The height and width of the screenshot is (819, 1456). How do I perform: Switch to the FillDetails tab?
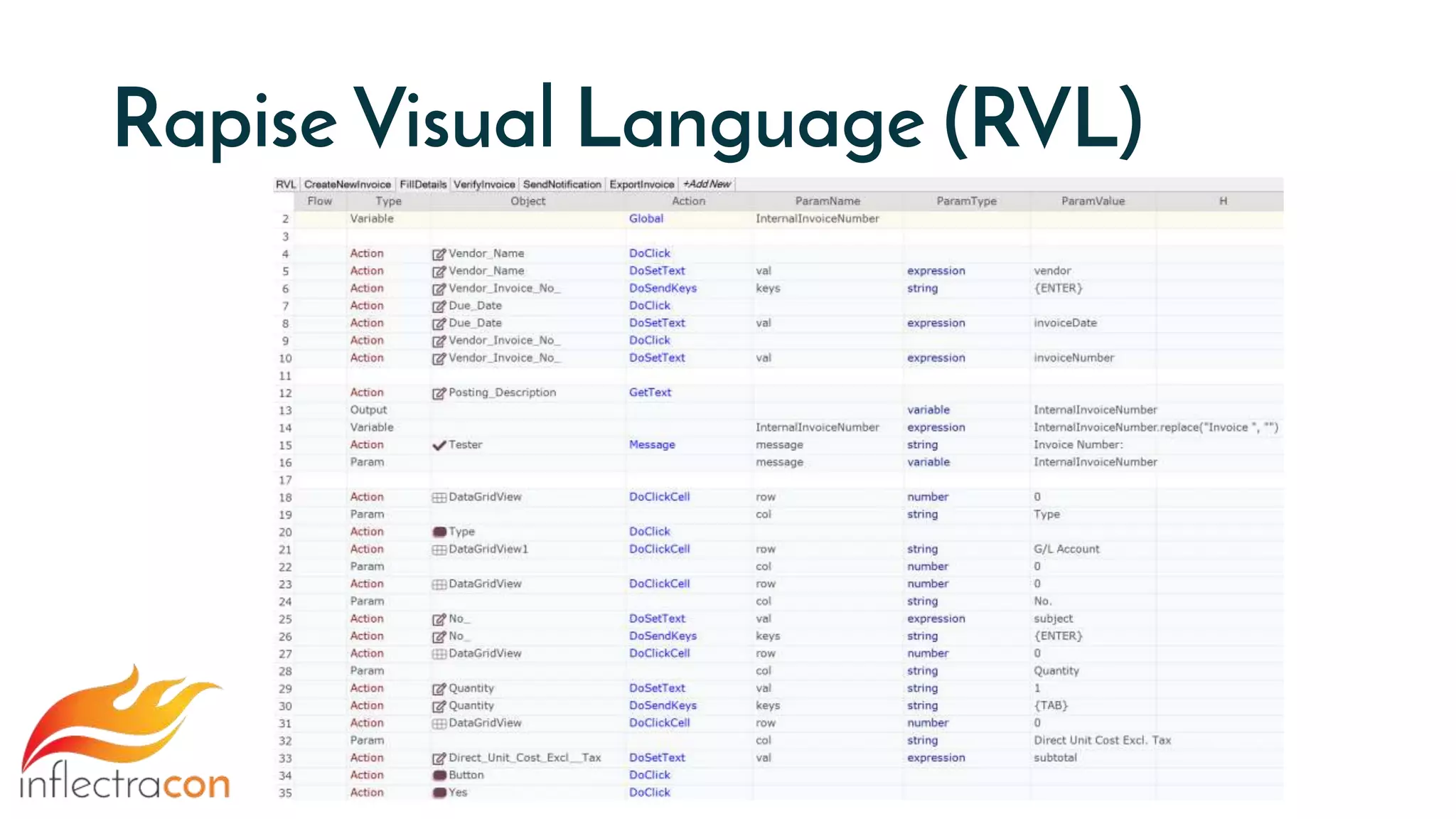423,184
